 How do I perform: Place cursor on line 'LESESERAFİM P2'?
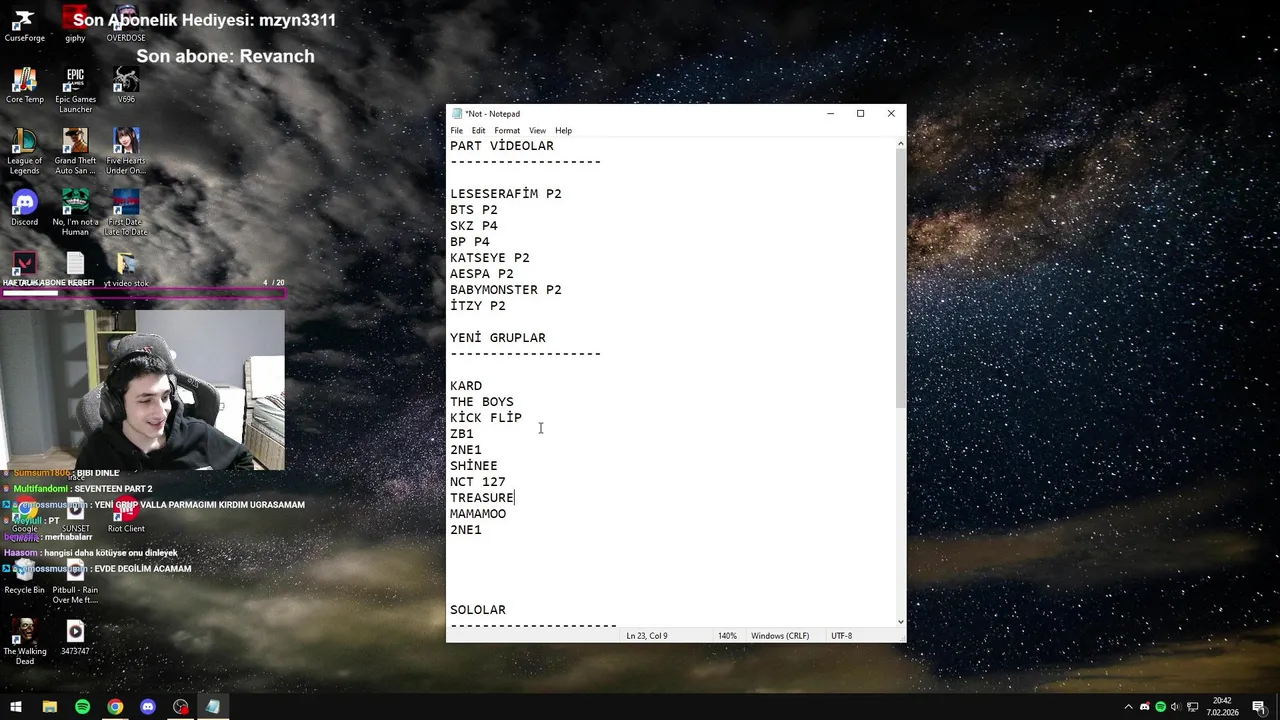coord(506,194)
